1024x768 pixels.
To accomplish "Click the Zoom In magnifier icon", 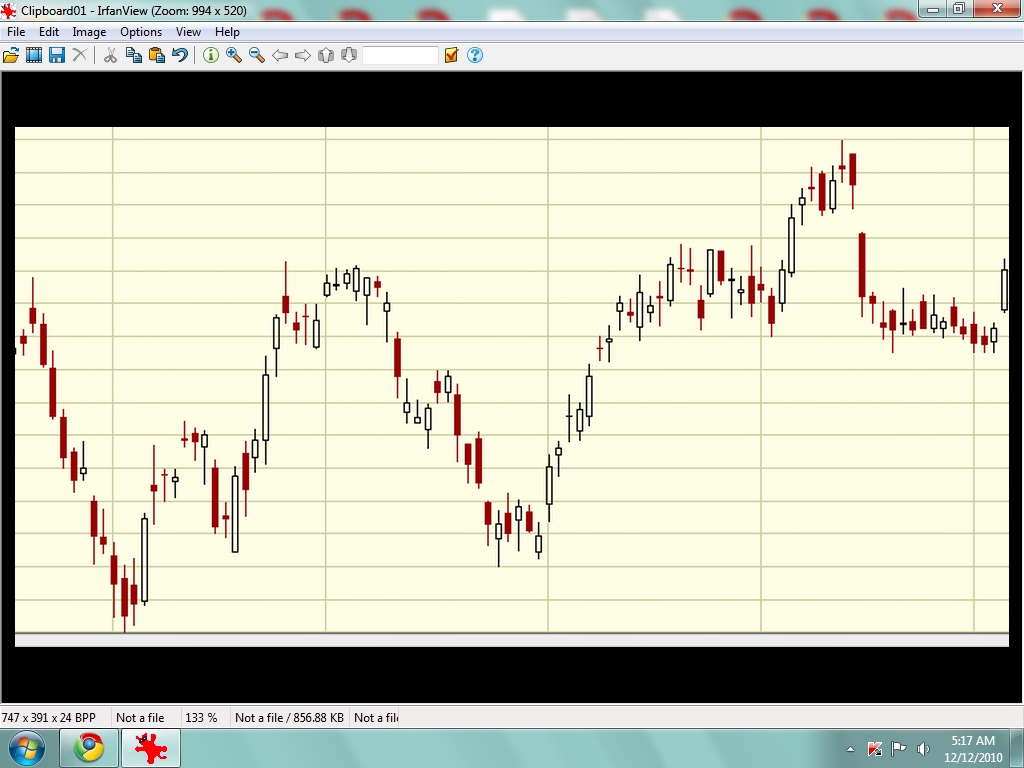I will pyautogui.click(x=234, y=56).
